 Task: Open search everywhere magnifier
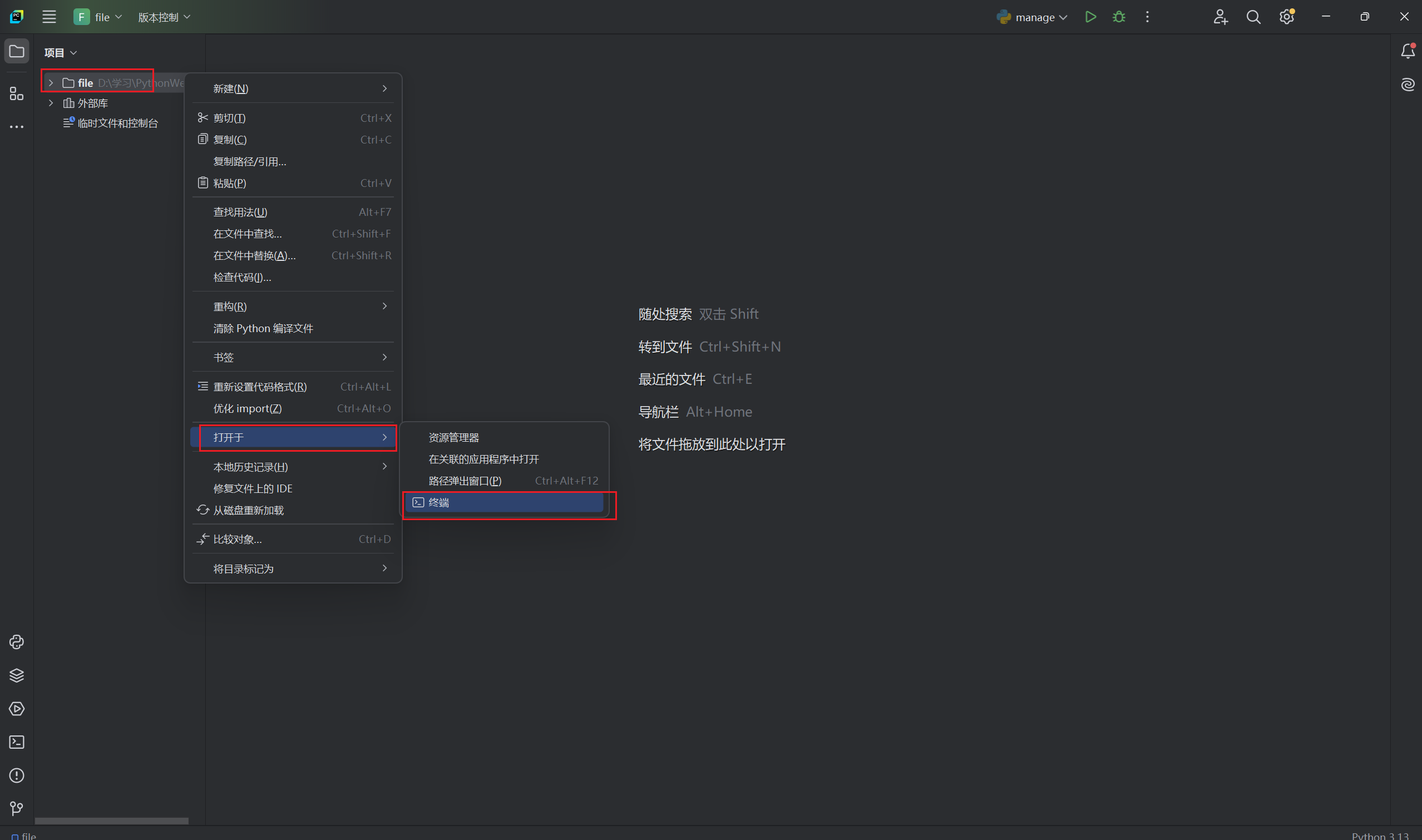[x=1253, y=17]
